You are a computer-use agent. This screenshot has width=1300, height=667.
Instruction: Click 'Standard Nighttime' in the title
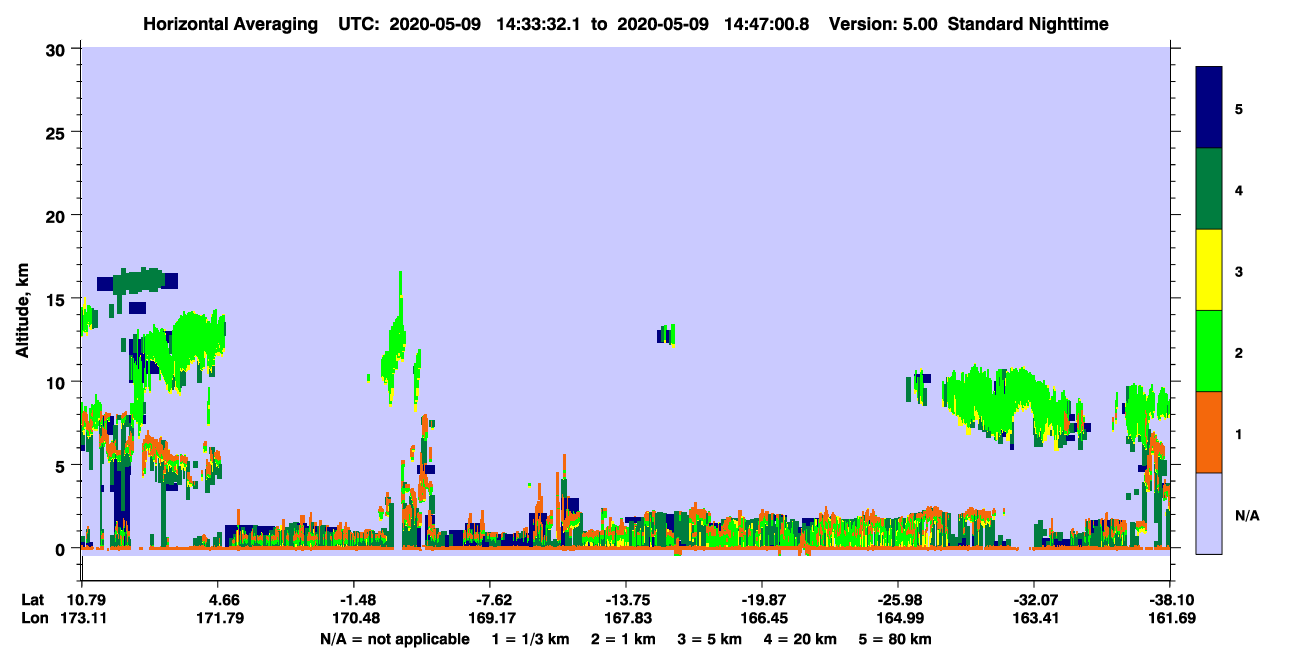click(1028, 23)
